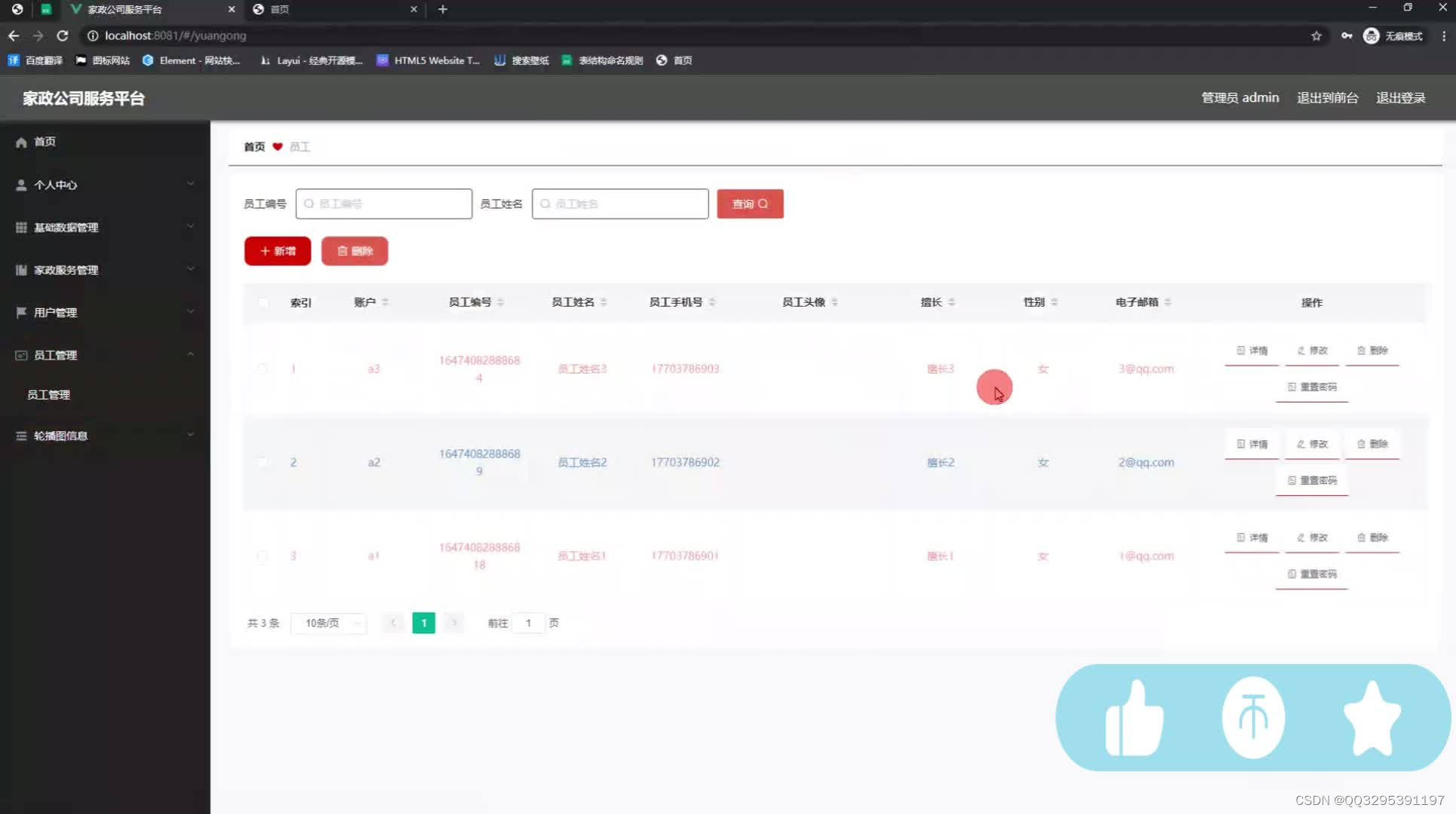Open the password key icon in address bar

1346,35
